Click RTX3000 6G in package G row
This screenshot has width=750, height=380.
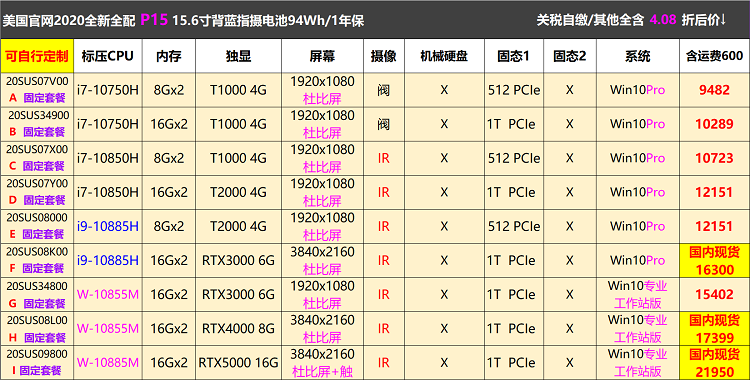coord(238,294)
